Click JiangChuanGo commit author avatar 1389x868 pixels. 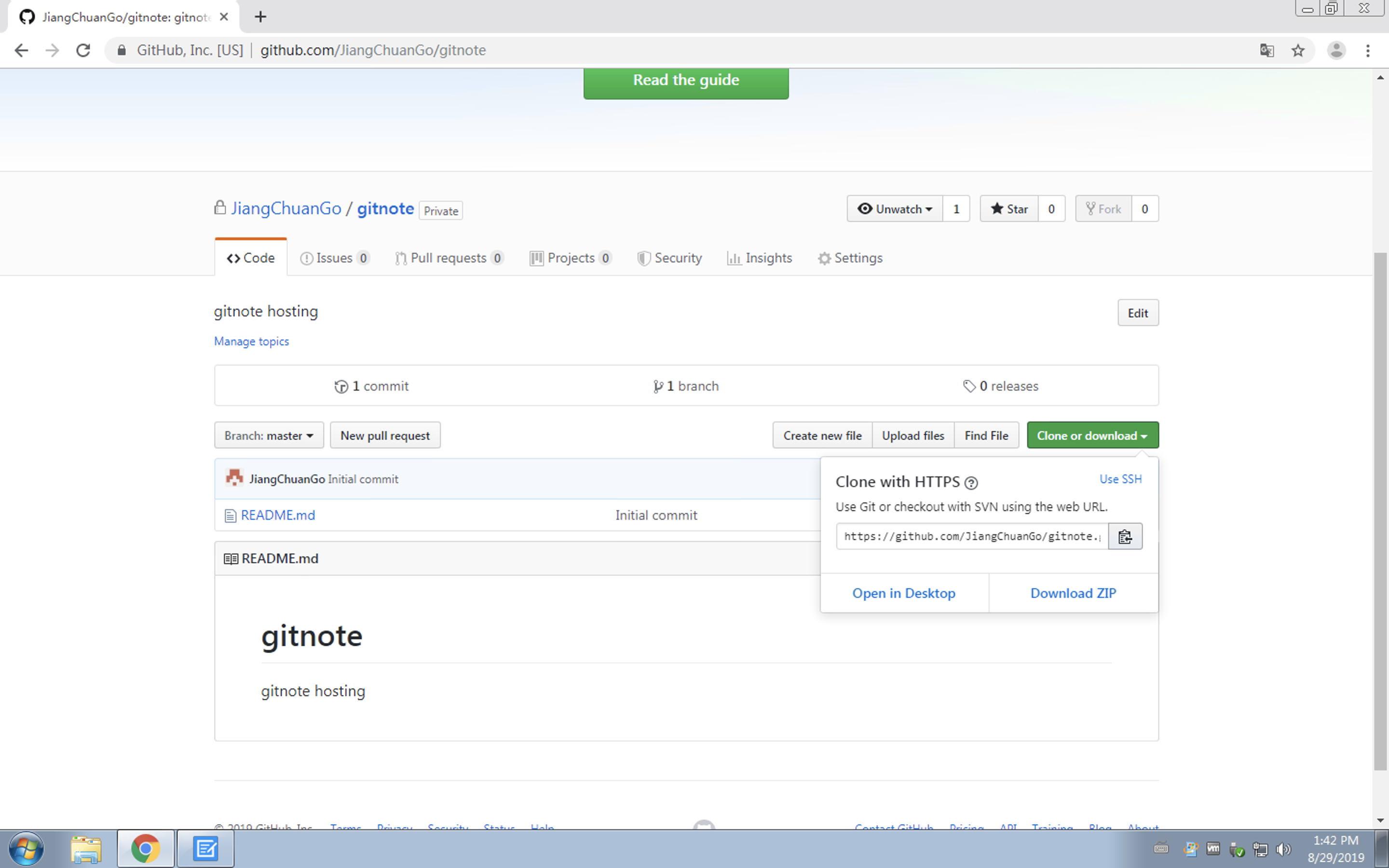pos(234,478)
